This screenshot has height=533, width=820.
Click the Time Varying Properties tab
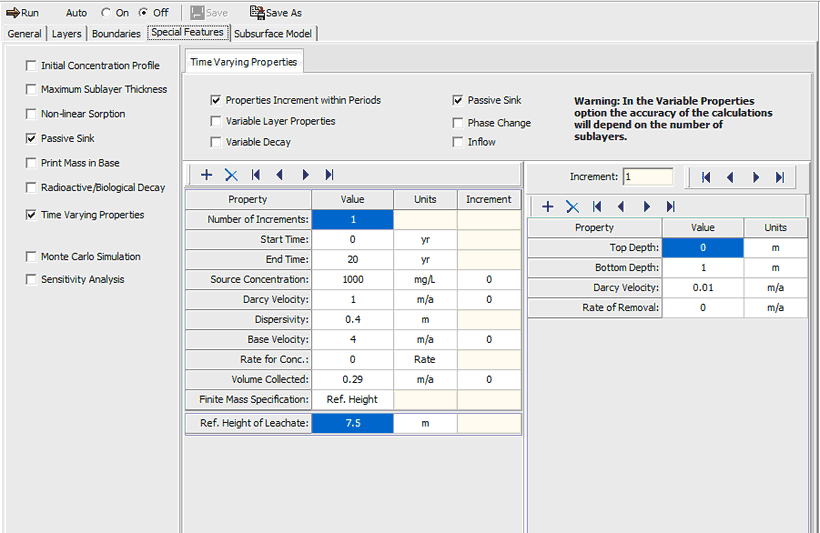click(244, 62)
